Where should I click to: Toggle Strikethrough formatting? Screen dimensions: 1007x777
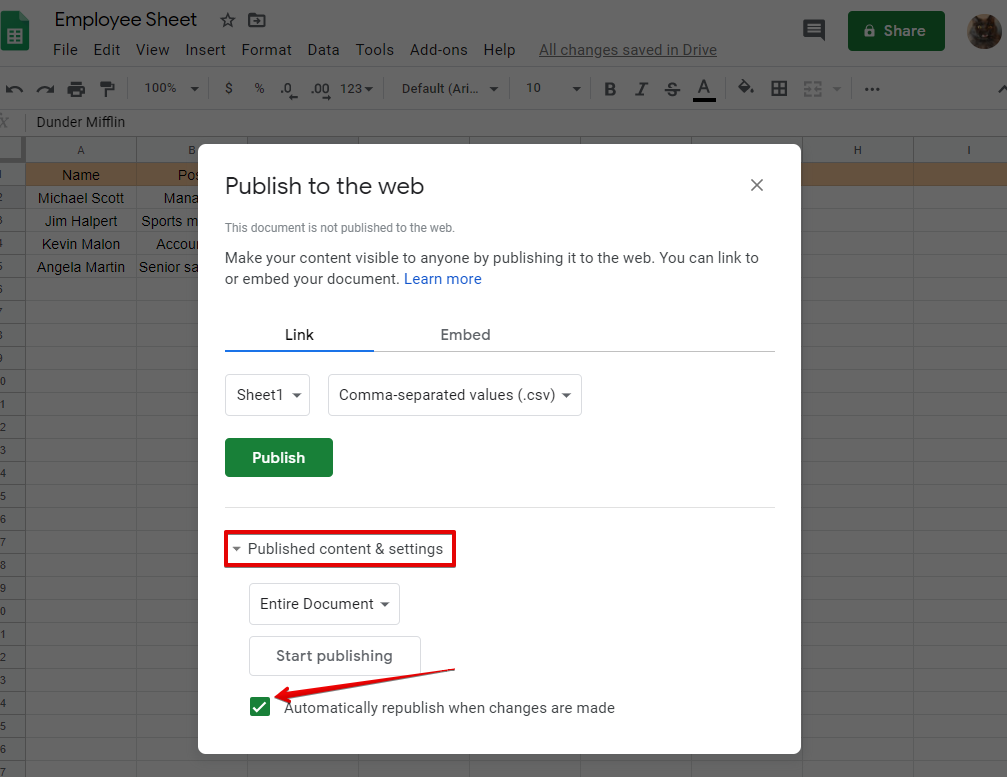point(672,89)
